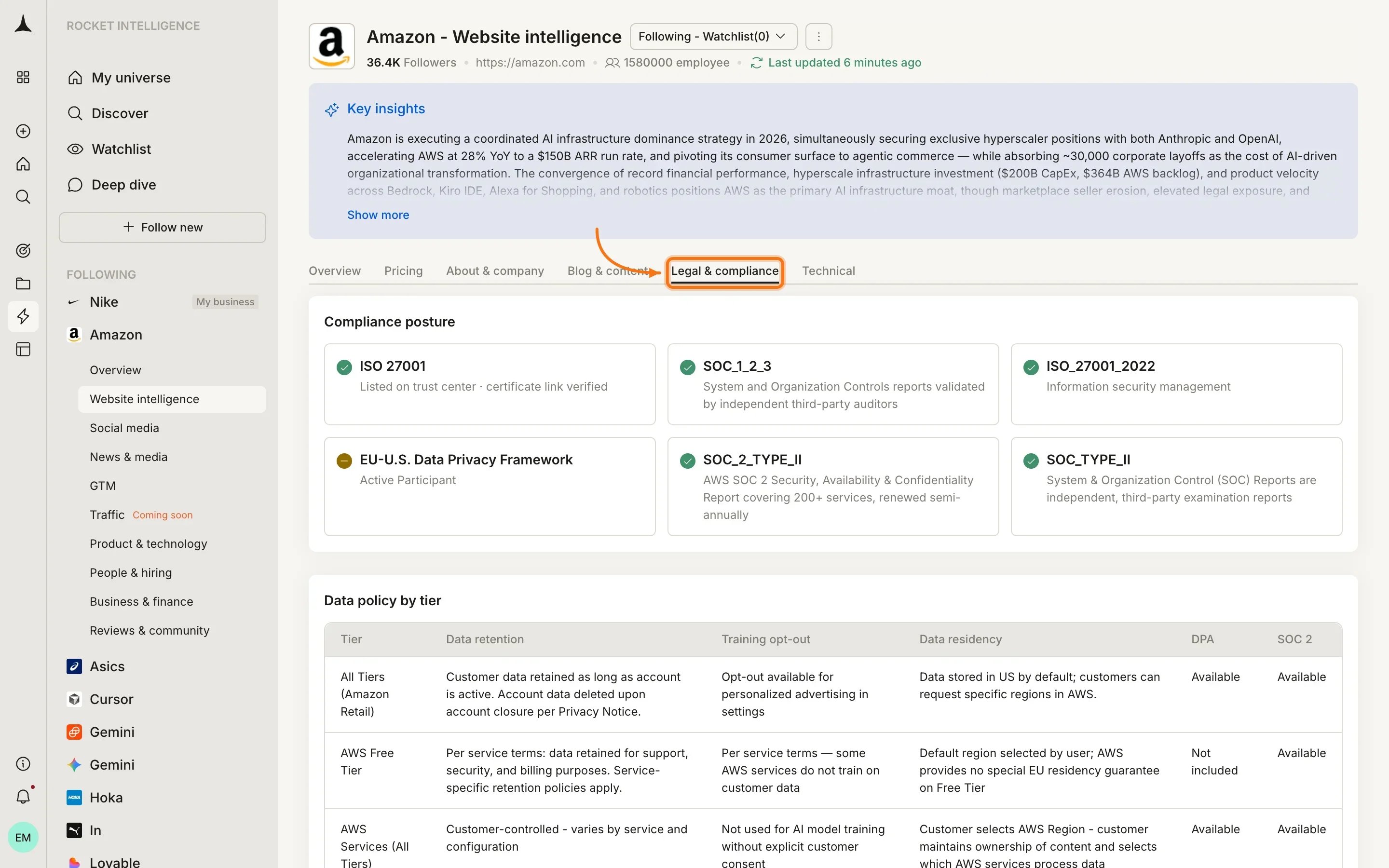Open People & hiring in sidebar

[130, 573]
